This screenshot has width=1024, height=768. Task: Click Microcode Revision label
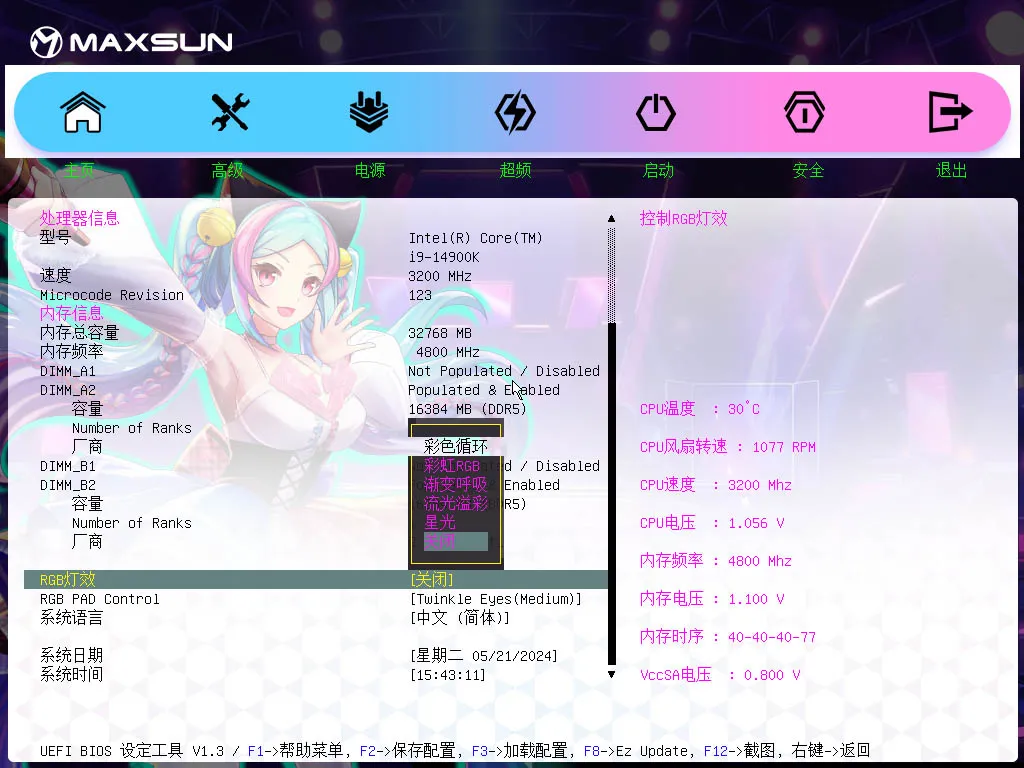click(112, 295)
